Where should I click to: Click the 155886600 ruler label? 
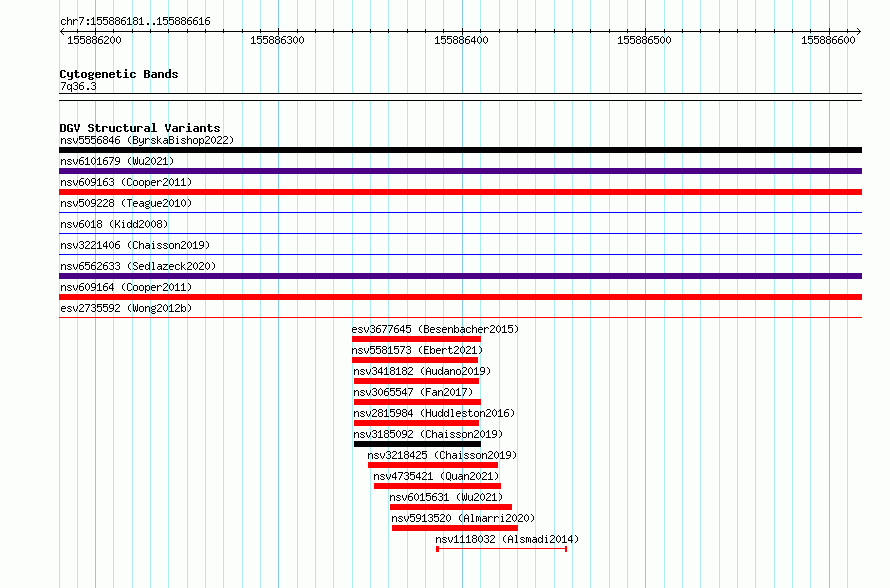coord(828,40)
